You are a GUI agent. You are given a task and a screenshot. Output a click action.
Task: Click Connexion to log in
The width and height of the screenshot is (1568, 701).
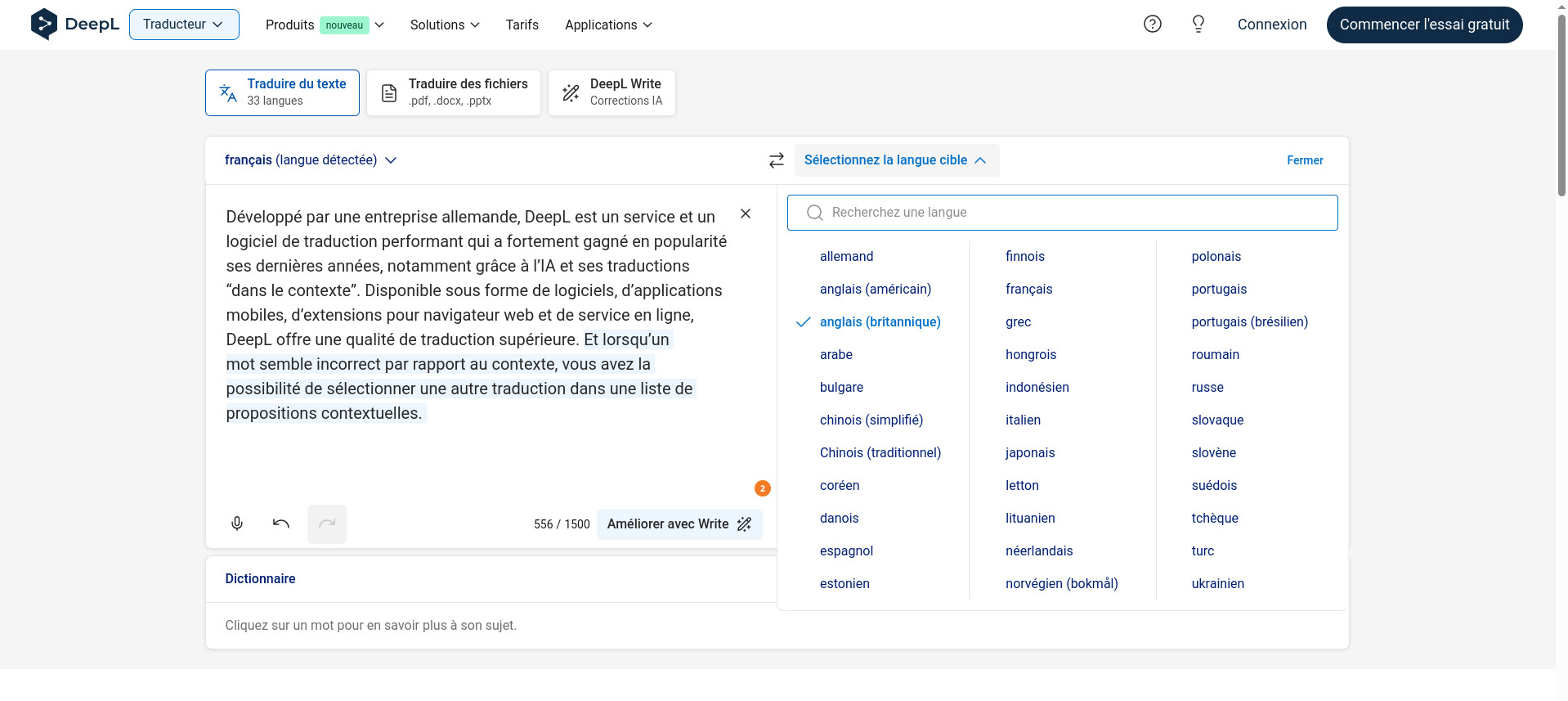pyautogui.click(x=1272, y=25)
